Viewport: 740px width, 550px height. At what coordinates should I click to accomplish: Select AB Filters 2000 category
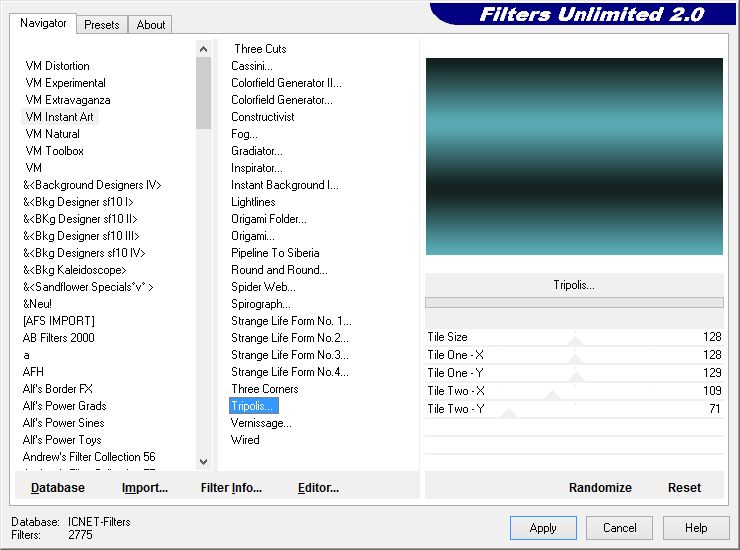(x=59, y=338)
